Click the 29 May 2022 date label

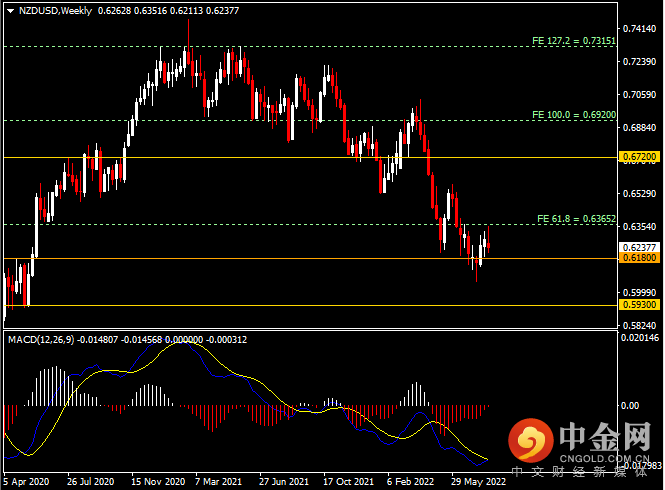coord(478,482)
